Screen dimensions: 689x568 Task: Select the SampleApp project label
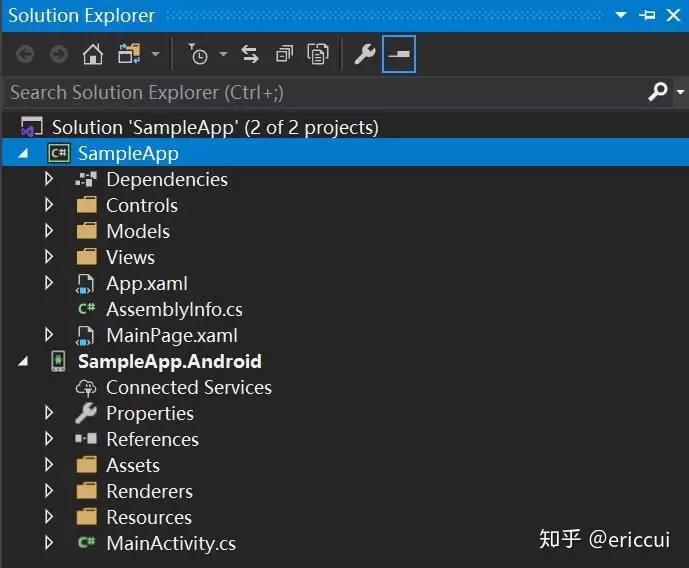(128, 153)
